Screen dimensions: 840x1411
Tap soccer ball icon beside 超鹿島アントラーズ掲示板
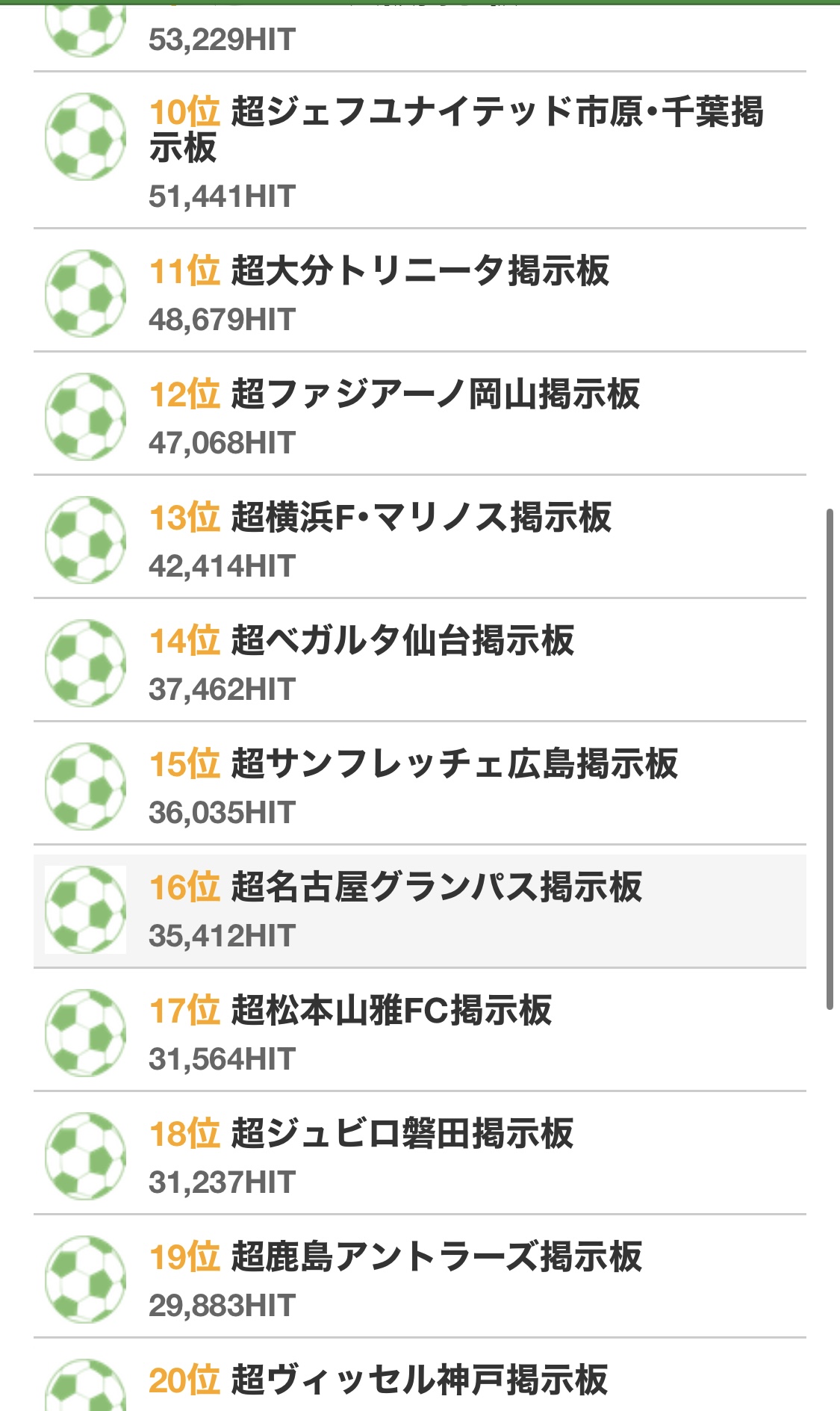(85, 1279)
